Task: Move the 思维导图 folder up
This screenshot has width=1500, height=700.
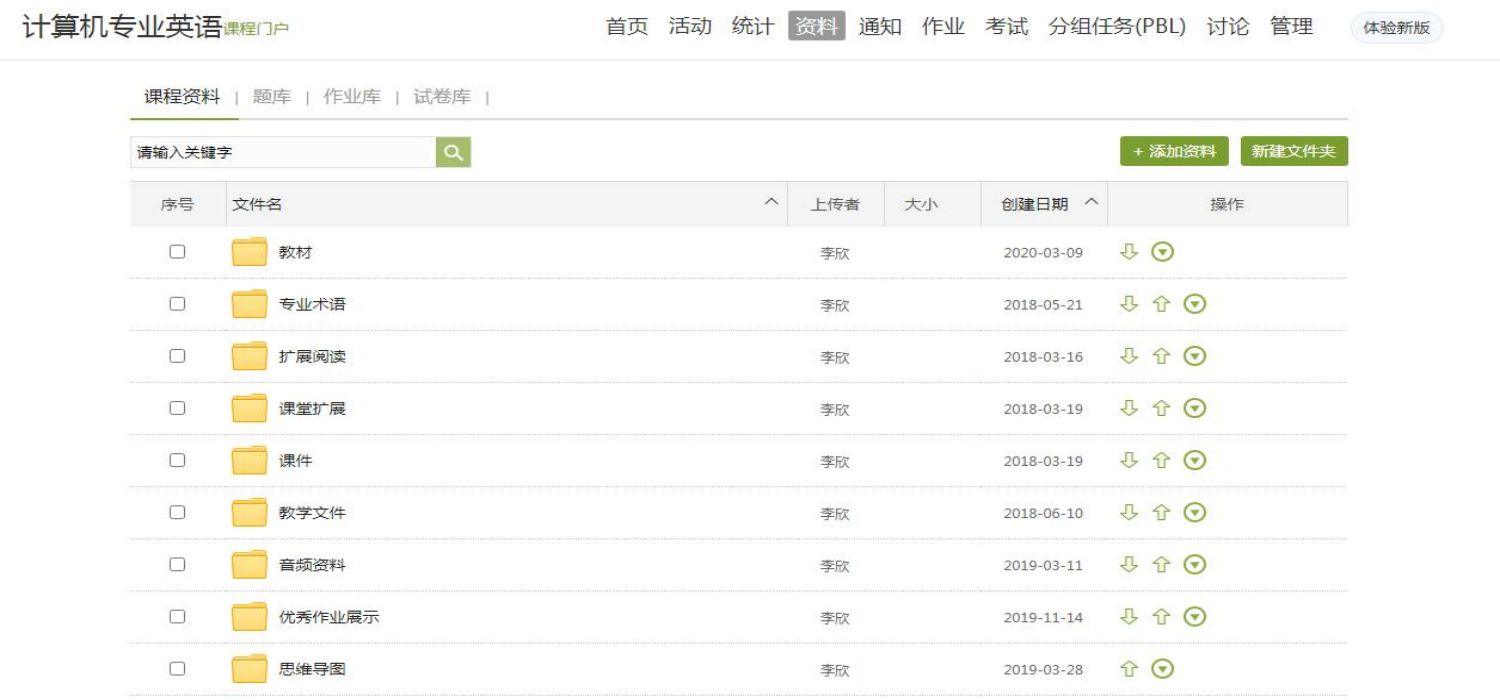Action: coord(1129,669)
